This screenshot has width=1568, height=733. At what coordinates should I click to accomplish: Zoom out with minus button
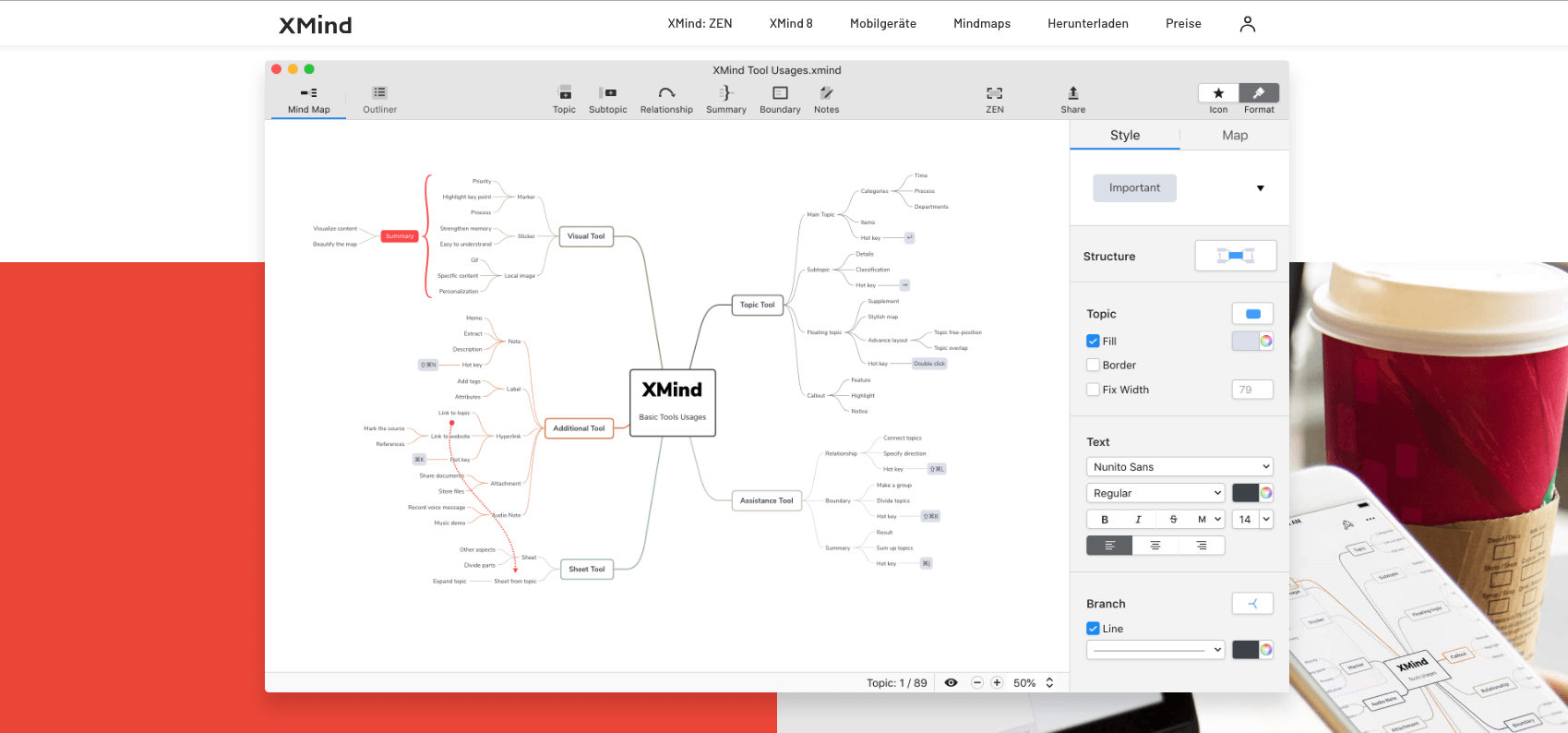click(977, 683)
